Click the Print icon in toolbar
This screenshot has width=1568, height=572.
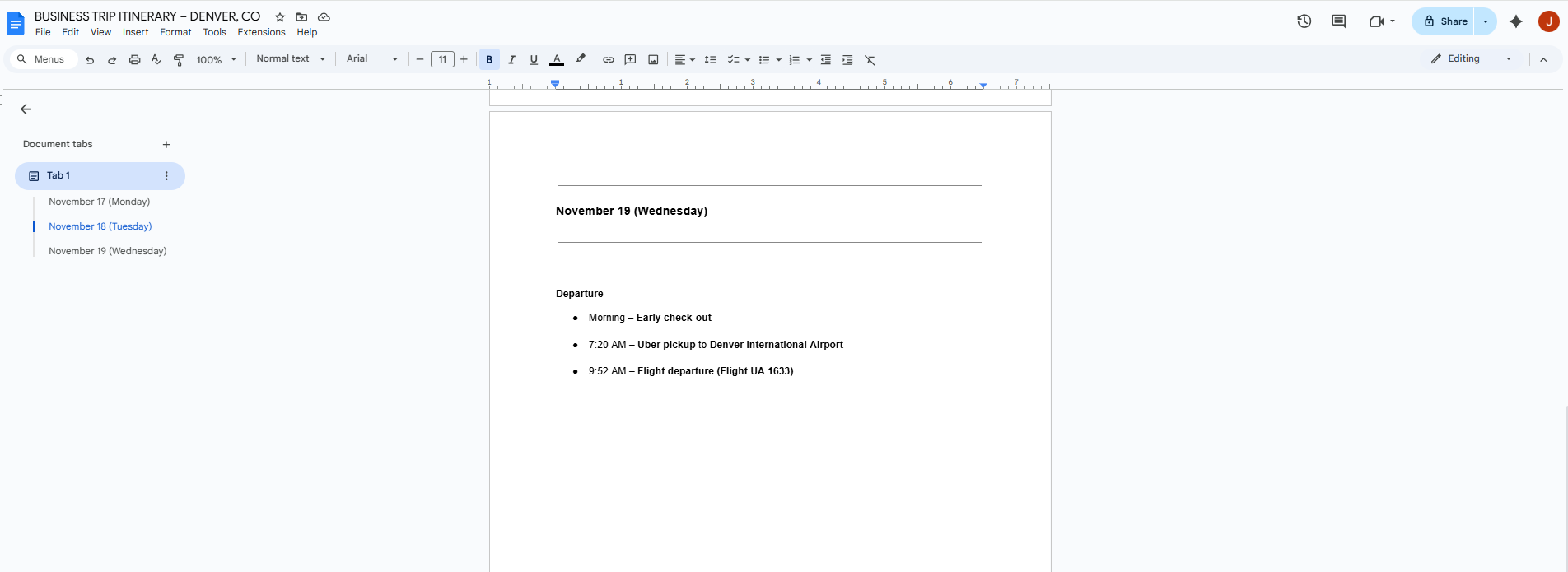134,59
